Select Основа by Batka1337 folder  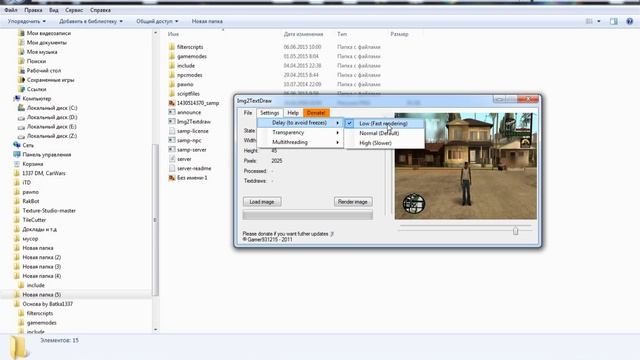47,304
